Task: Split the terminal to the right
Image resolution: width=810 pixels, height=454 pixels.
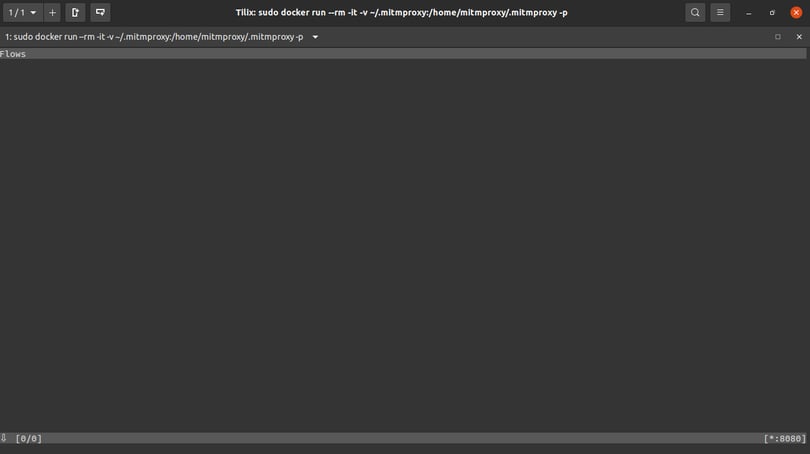Action: point(75,12)
